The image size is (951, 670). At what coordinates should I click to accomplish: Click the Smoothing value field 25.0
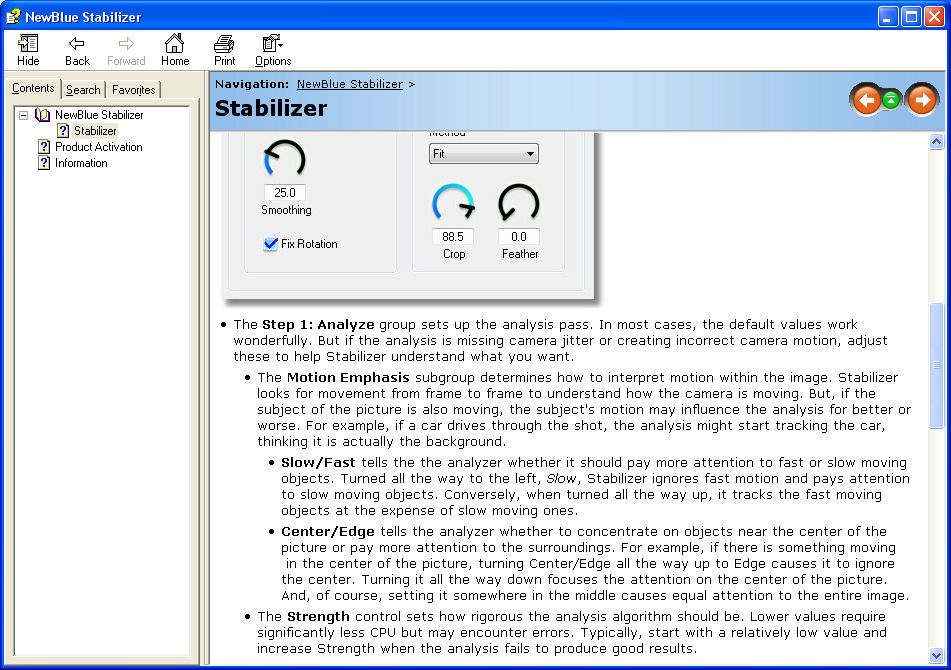[x=284, y=193]
